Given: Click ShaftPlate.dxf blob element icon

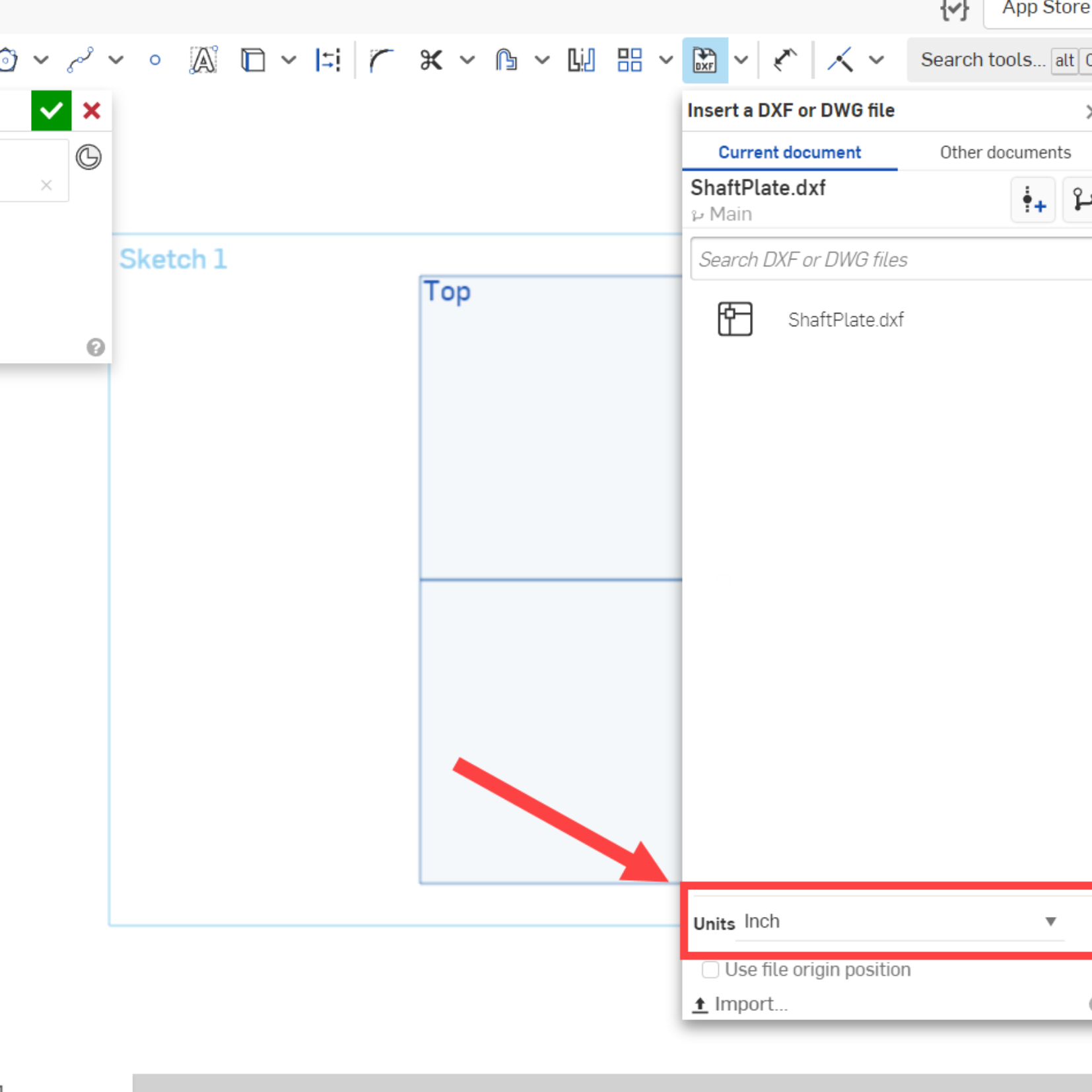Looking at the screenshot, I should point(735,320).
